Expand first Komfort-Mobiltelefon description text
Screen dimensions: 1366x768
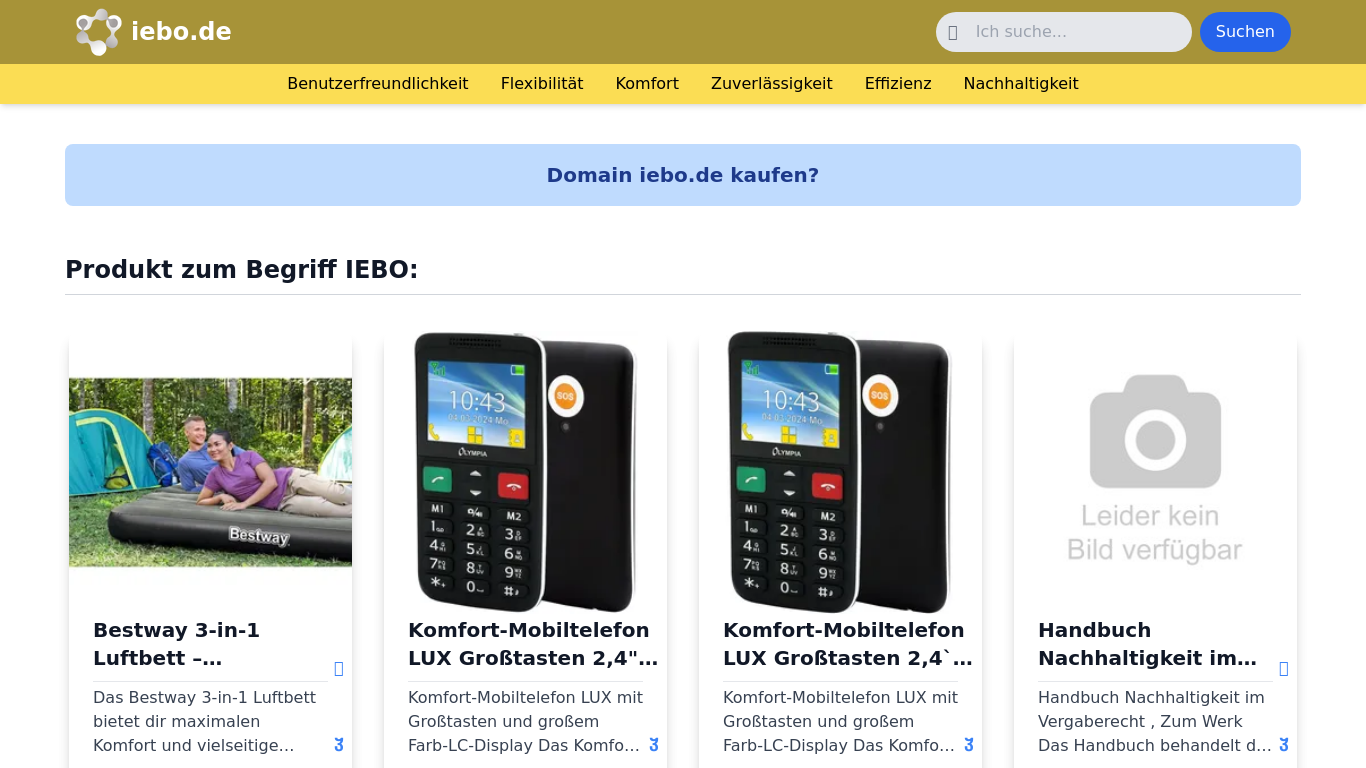tap(654, 745)
